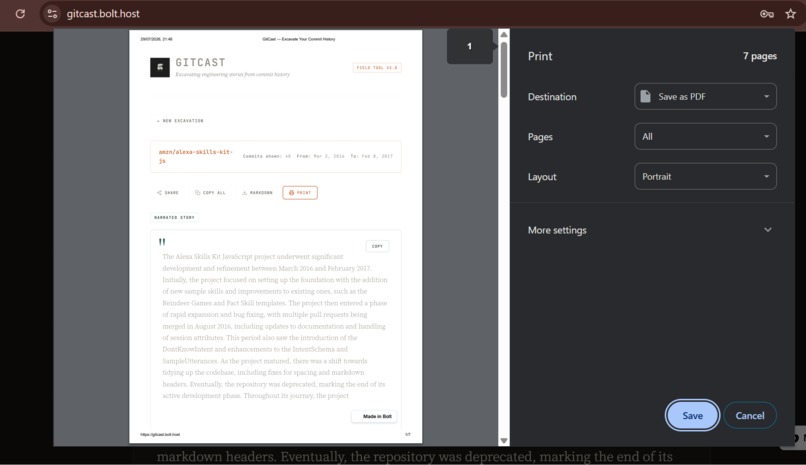806x465 pixels.
Task: Open the password manager key icon
Action: pos(766,14)
